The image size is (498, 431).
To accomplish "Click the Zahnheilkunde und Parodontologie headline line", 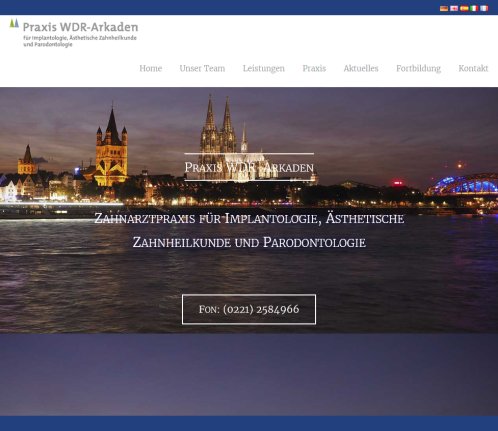I will (x=249, y=242).
